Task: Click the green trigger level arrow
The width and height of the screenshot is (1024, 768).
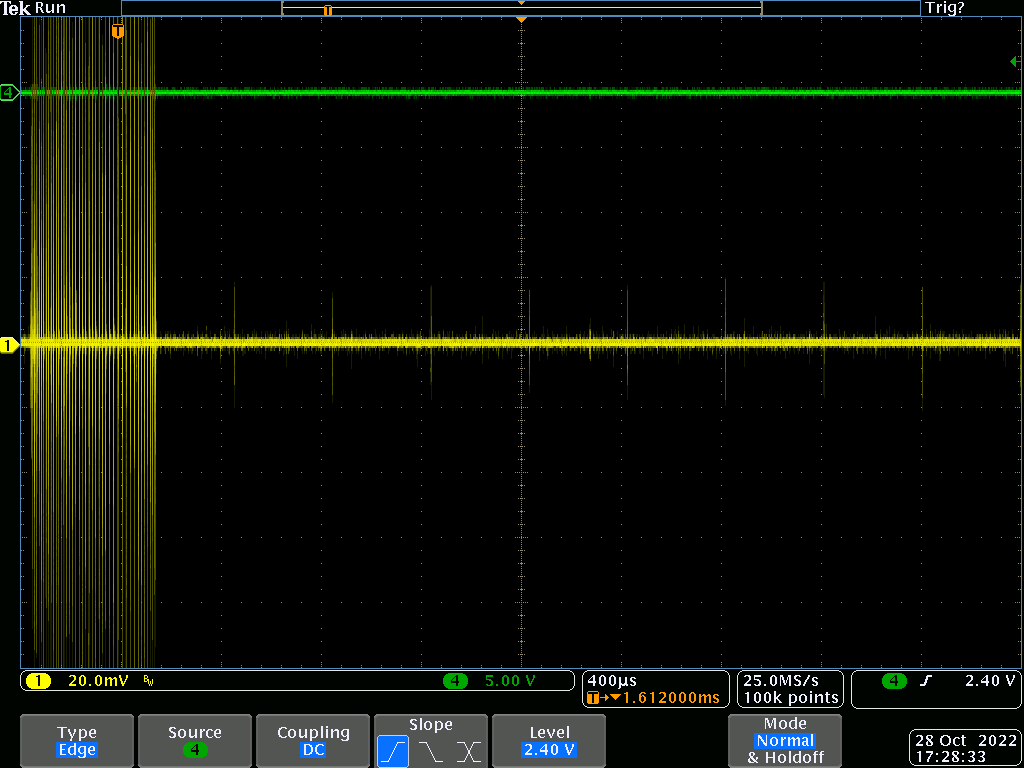Action: pos(1014,62)
